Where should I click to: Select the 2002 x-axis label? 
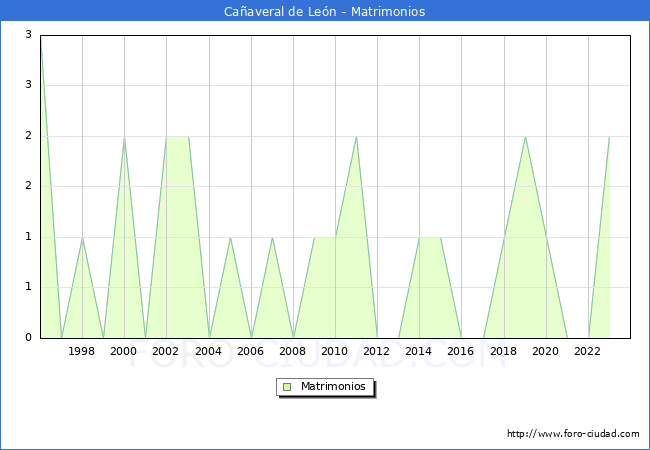click(x=165, y=351)
